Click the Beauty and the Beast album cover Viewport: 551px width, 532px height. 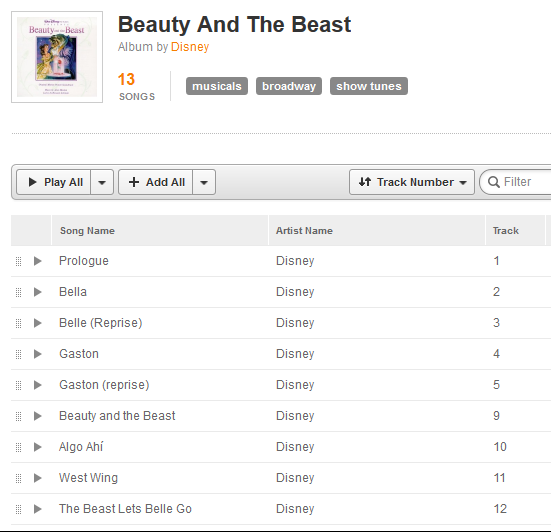(57, 57)
